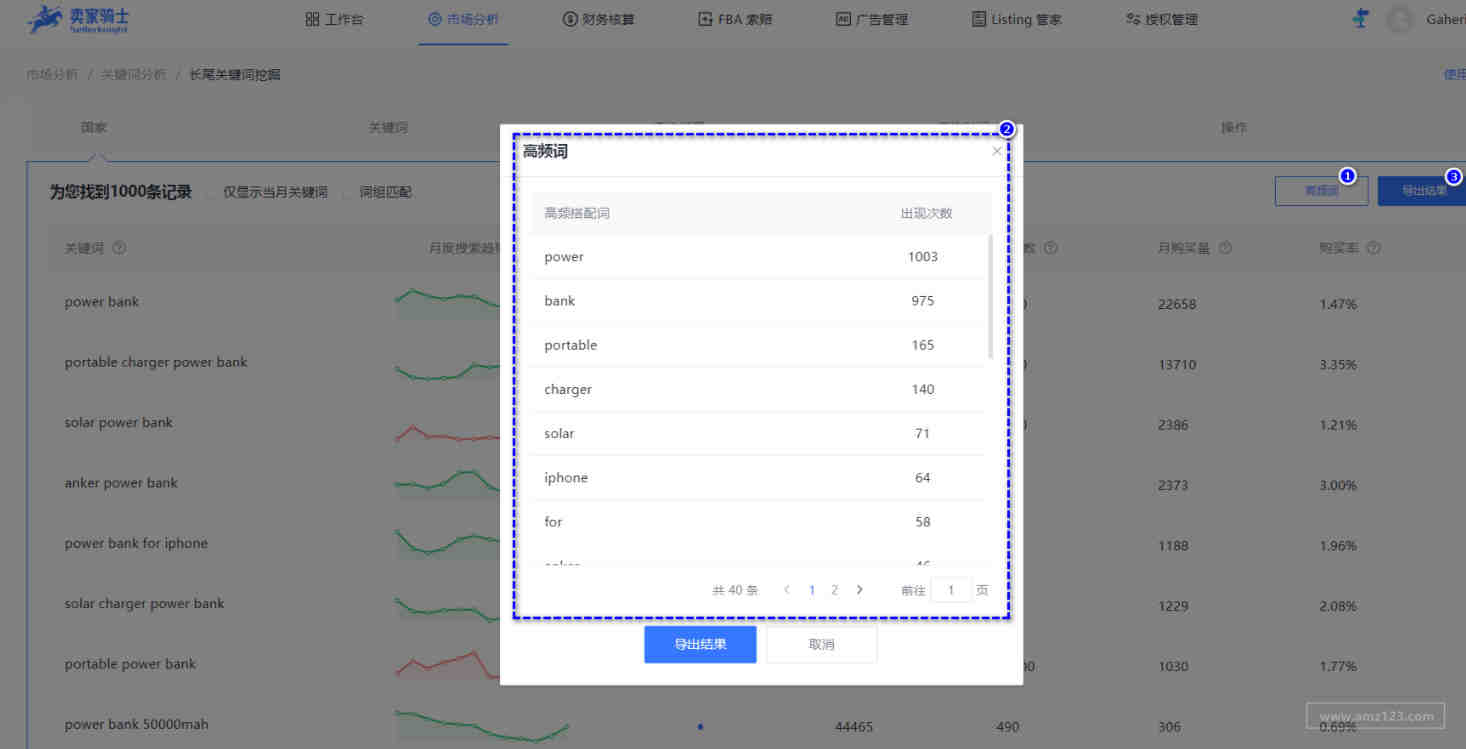Click keyword "portable charger power bank"
The image size is (1466, 749).
156,362
